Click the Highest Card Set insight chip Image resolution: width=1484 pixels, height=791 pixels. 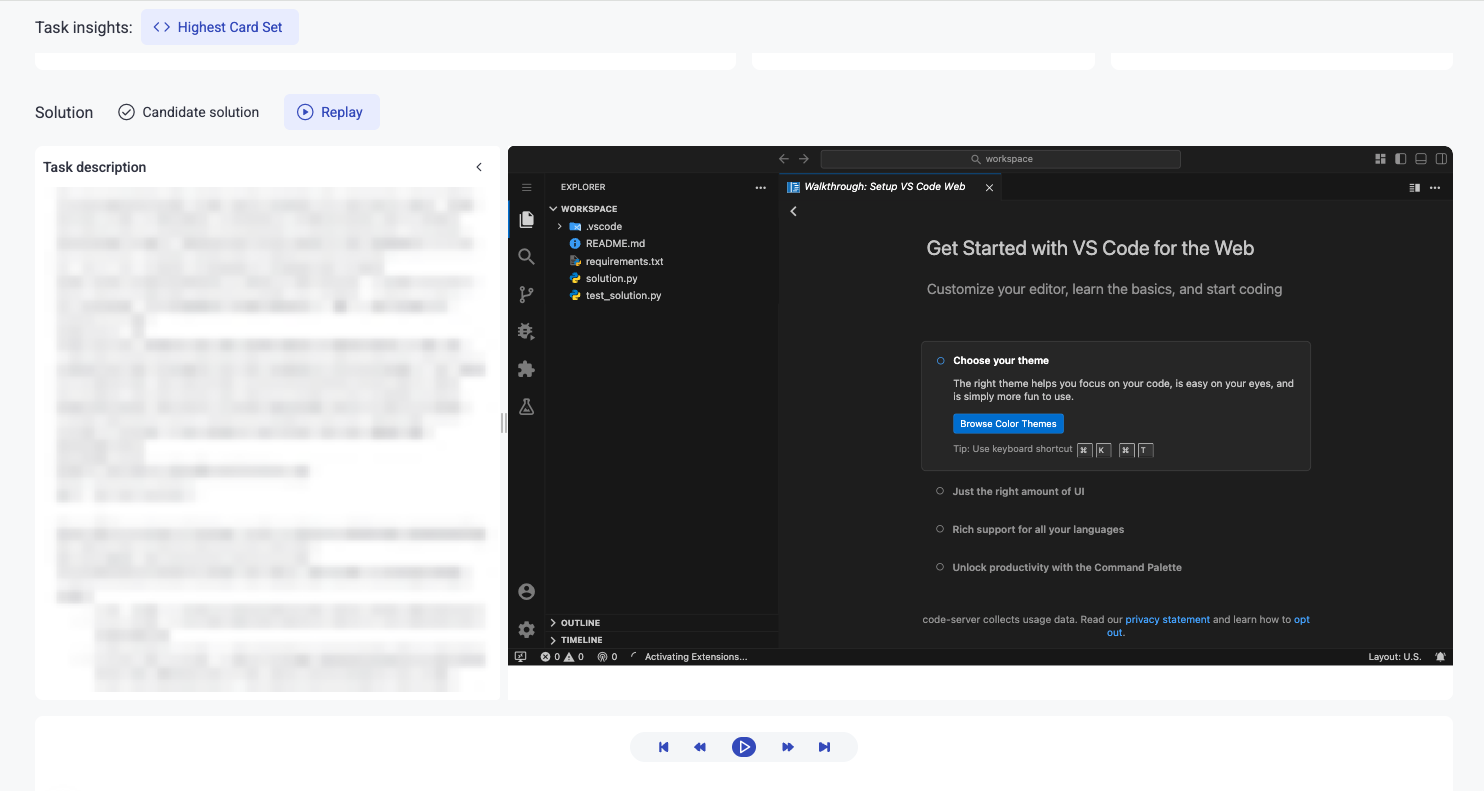click(219, 27)
